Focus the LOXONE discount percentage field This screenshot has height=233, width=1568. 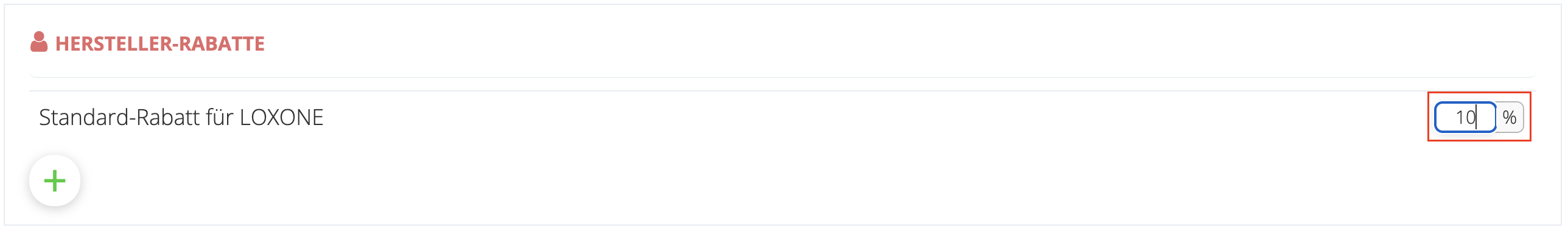[1466, 117]
